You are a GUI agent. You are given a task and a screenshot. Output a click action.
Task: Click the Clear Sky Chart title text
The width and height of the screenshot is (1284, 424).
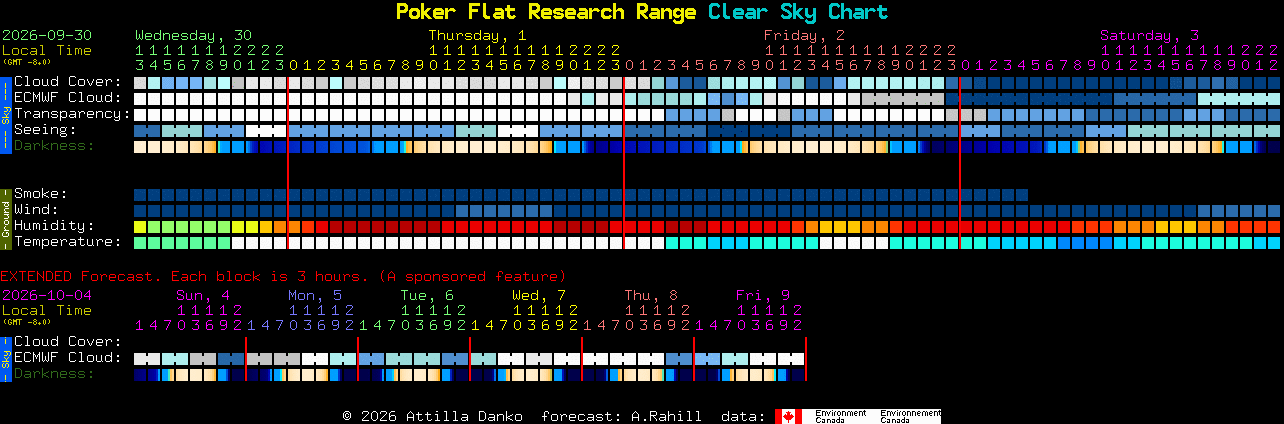click(x=798, y=12)
